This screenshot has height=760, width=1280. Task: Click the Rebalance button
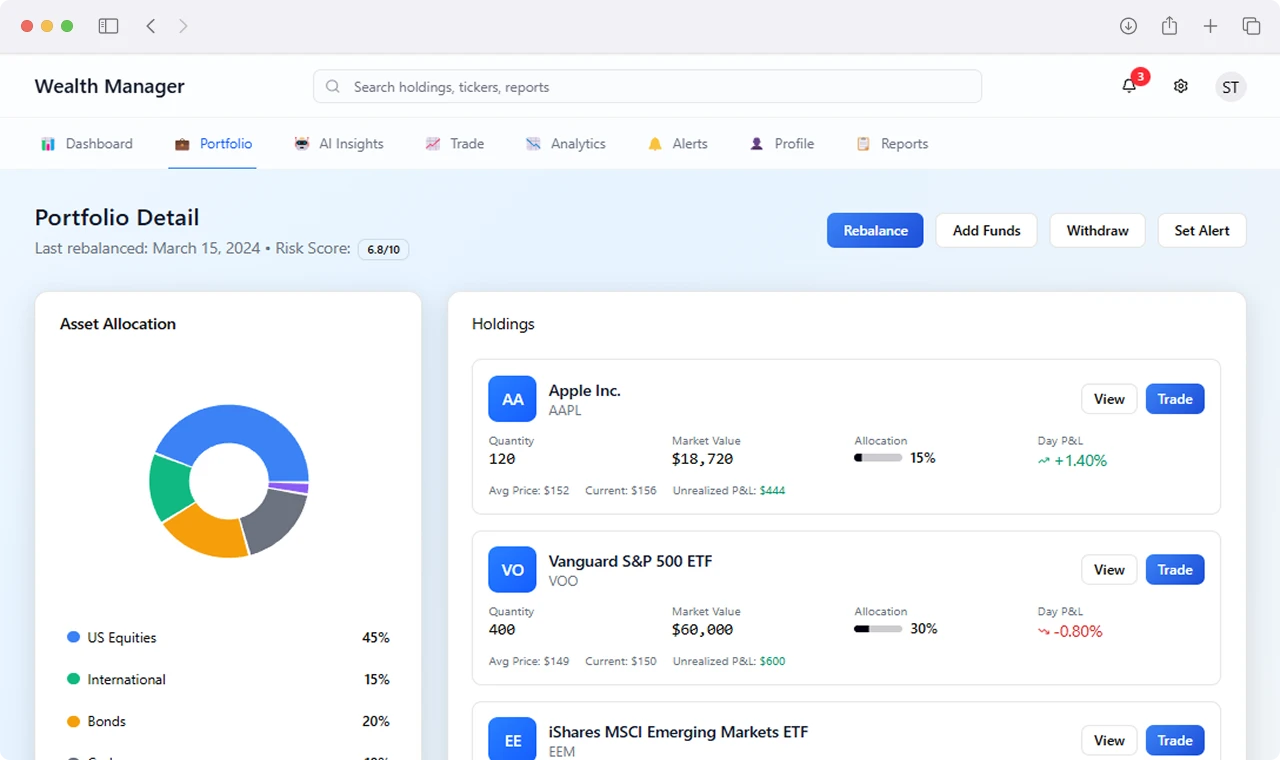(x=875, y=230)
